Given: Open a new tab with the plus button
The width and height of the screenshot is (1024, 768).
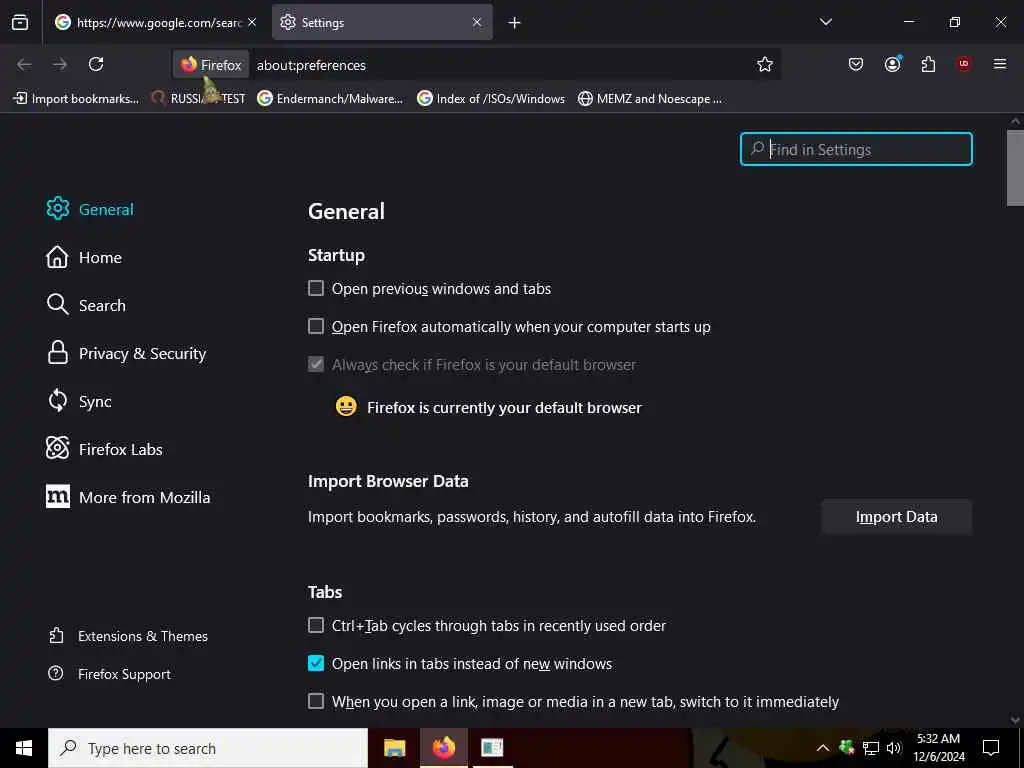Looking at the screenshot, I should [x=515, y=23].
